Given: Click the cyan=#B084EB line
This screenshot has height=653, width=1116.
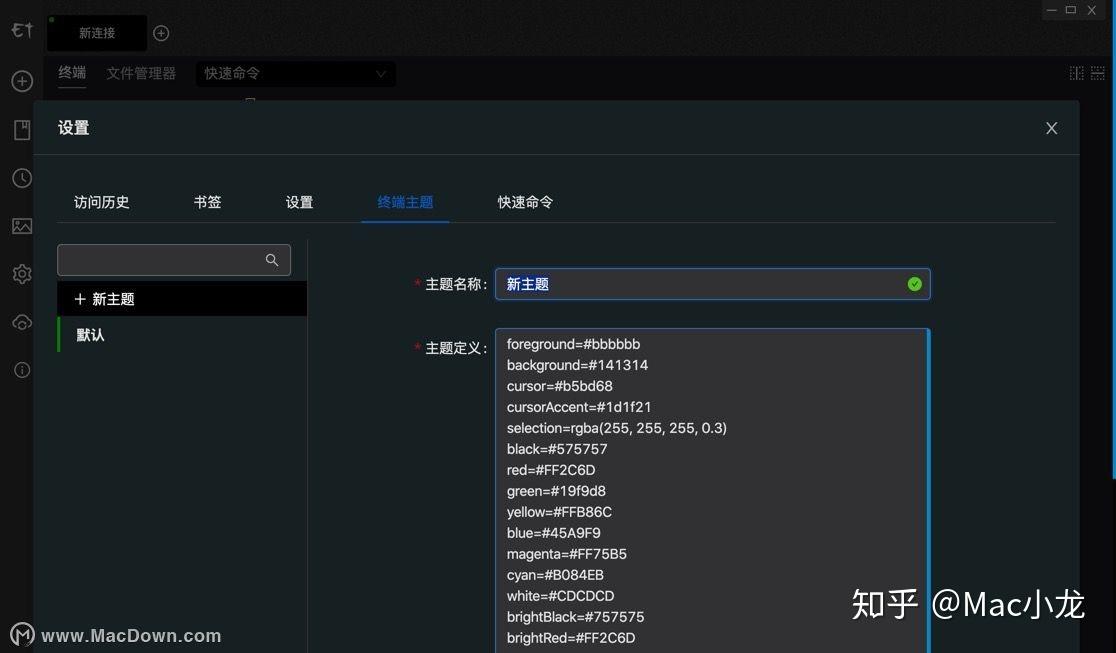Looking at the screenshot, I should point(554,575).
